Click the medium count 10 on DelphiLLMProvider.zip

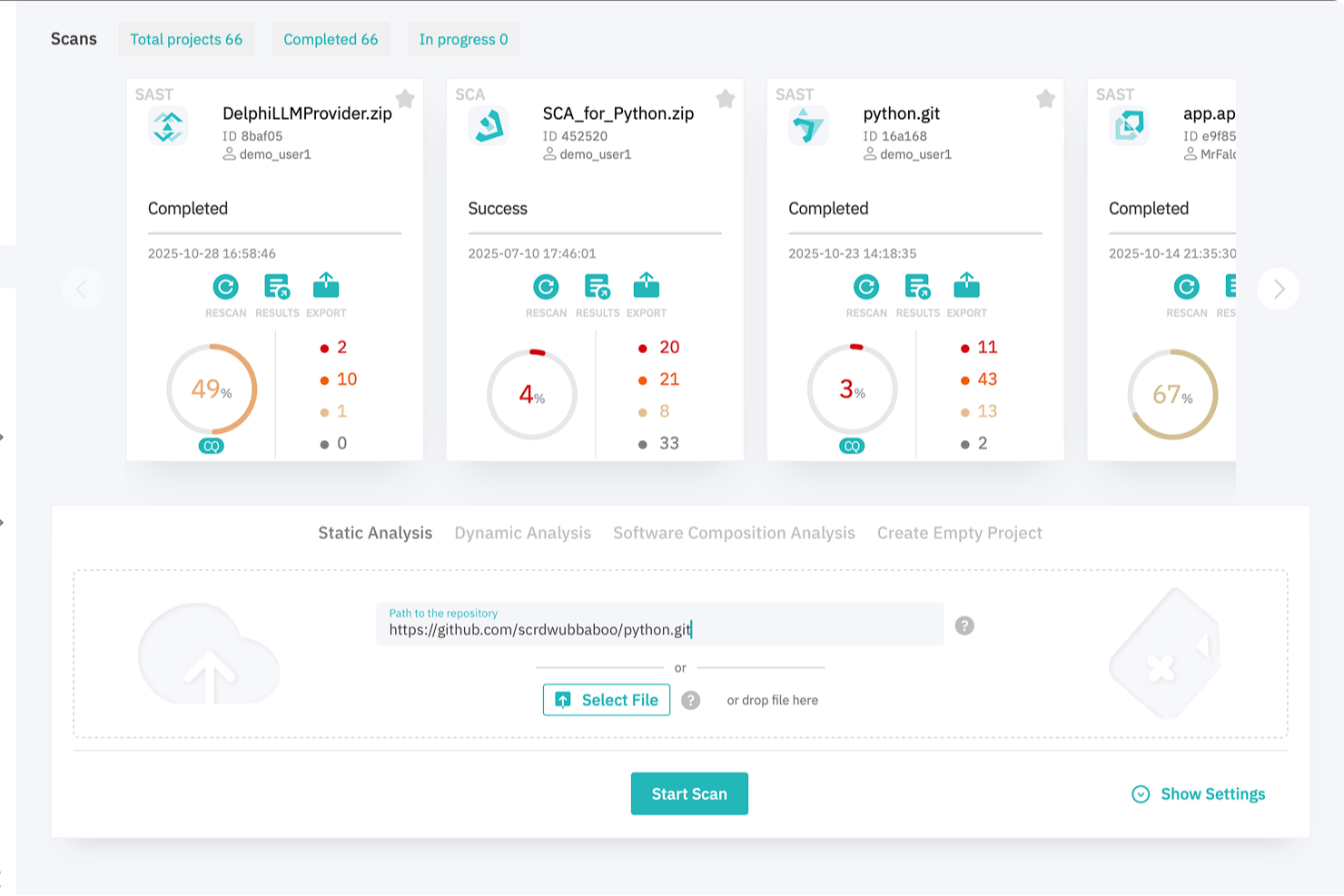coord(347,379)
